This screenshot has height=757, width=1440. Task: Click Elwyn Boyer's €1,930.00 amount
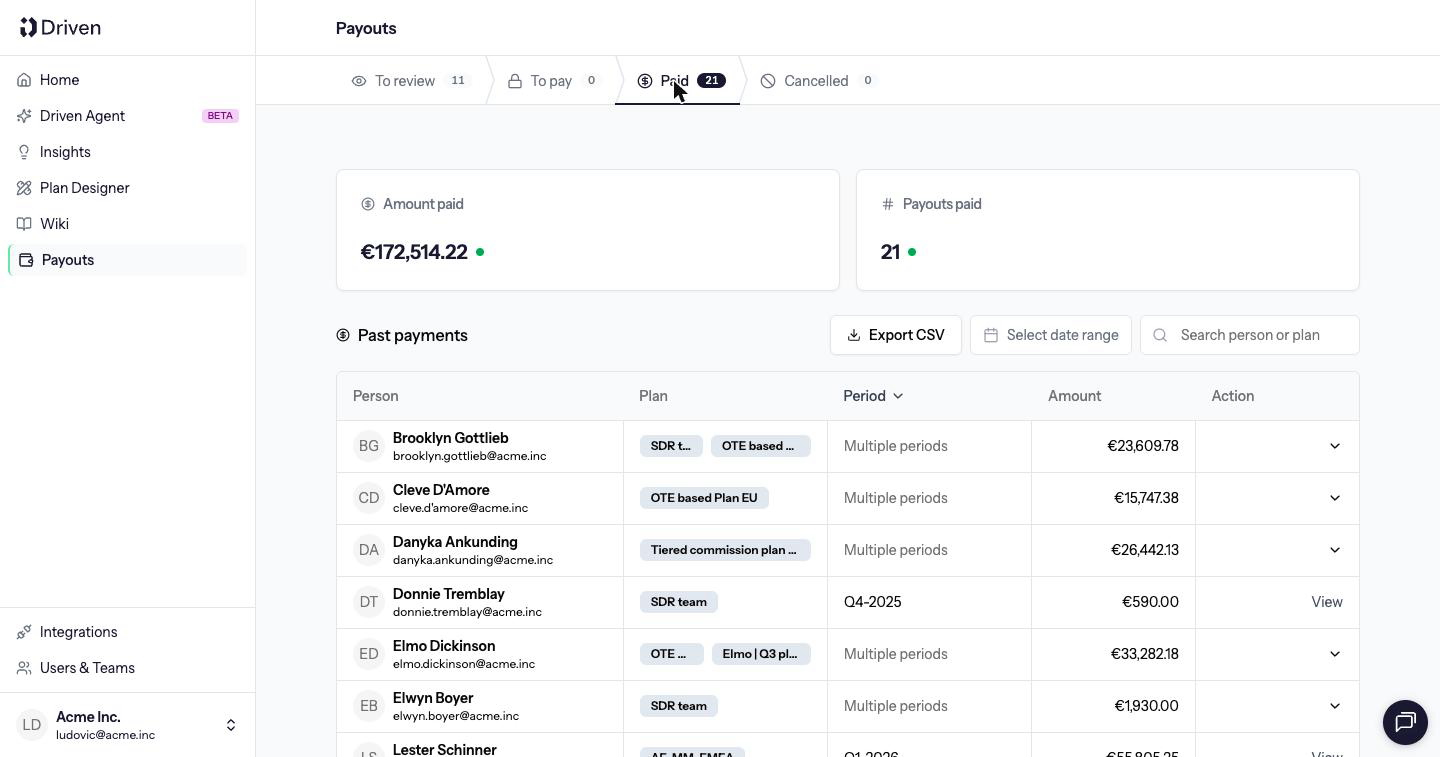tap(1146, 706)
